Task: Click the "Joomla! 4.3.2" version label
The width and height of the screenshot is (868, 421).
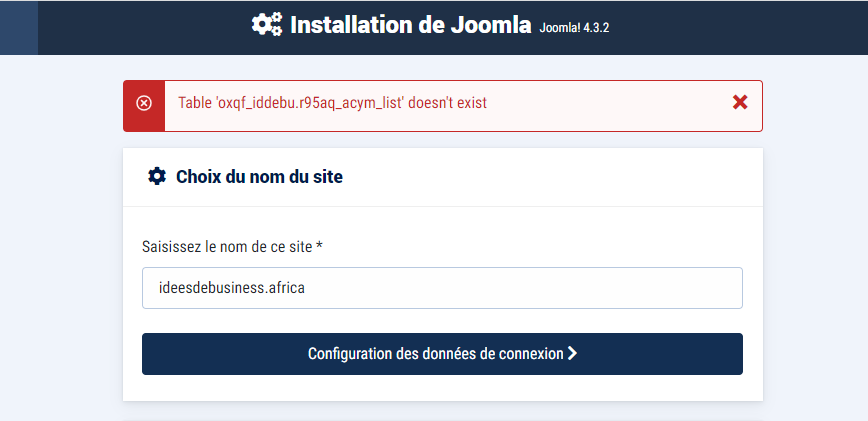Action: pyautogui.click(x=574, y=28)
